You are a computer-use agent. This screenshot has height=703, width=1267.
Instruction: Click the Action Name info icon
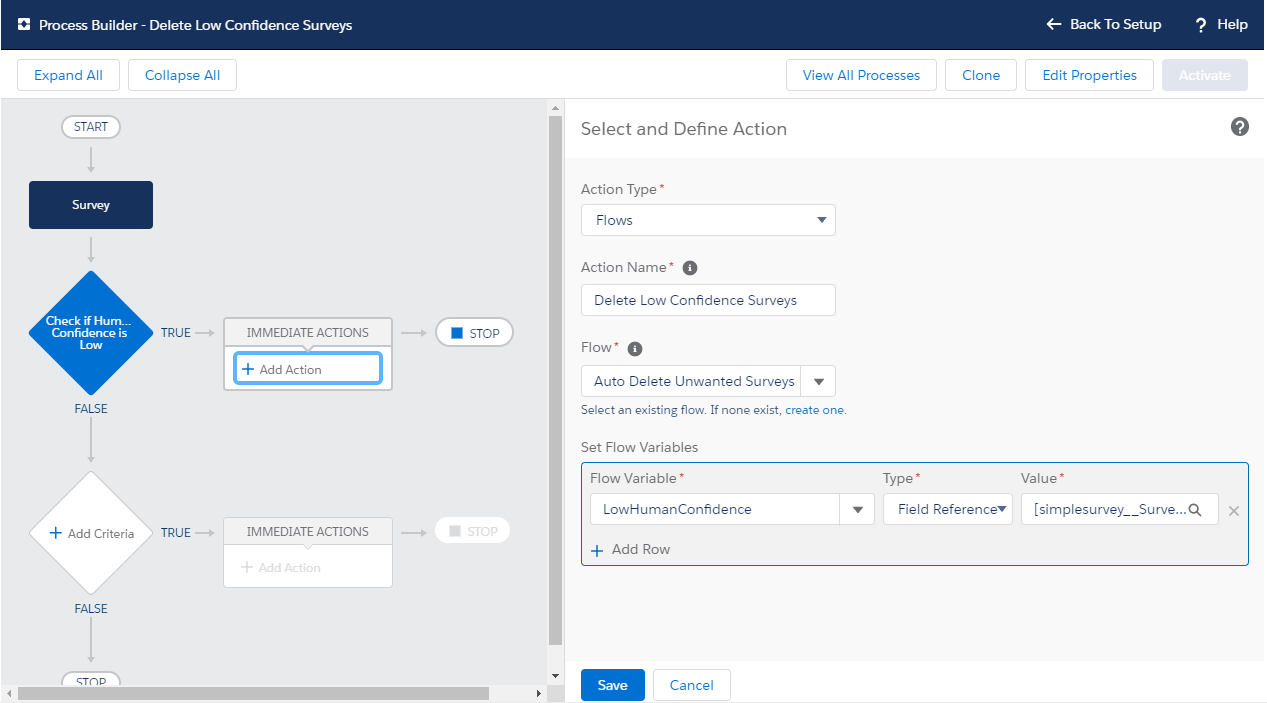pos(690,268)
